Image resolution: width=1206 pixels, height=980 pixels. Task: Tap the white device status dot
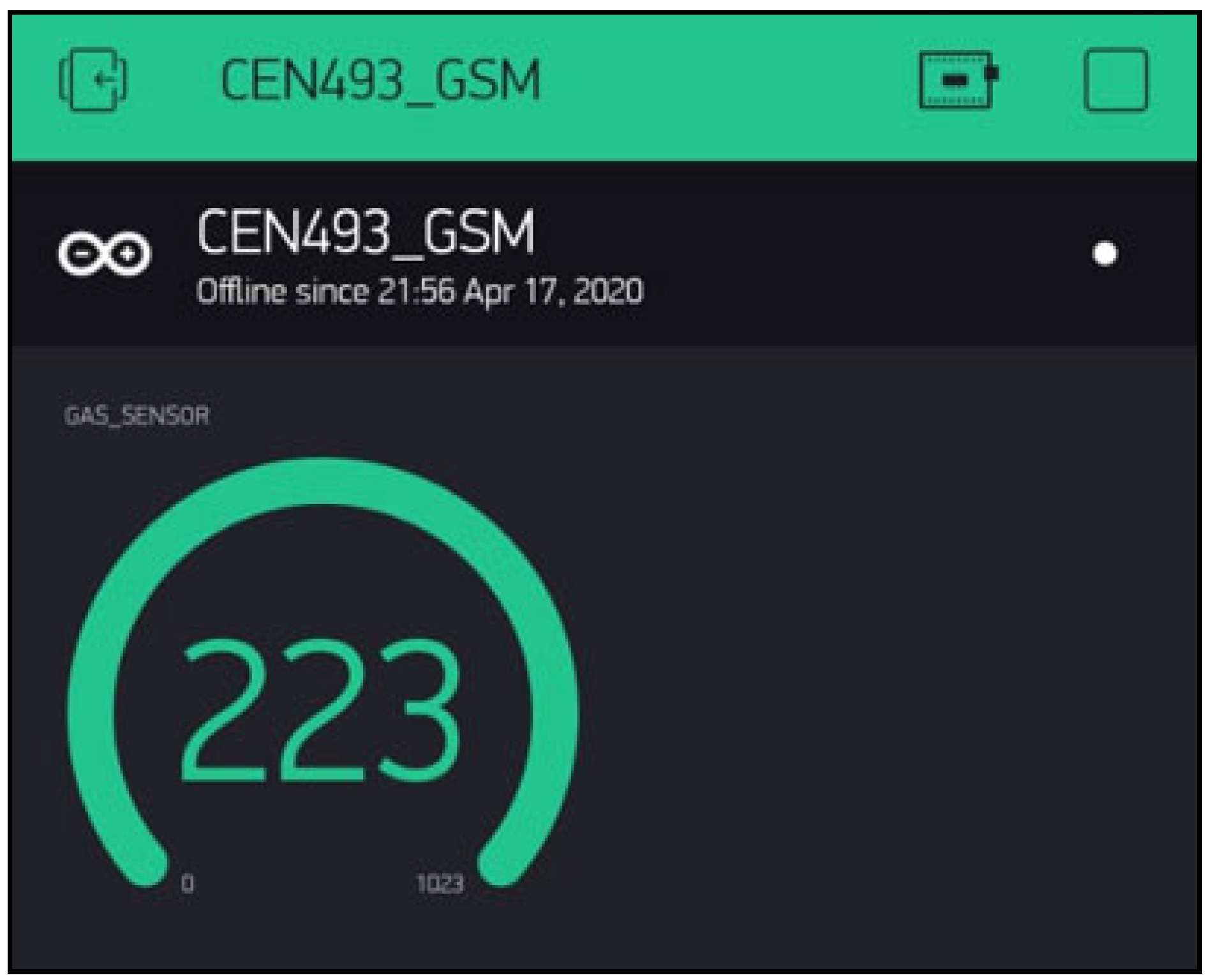(1105, 253)
